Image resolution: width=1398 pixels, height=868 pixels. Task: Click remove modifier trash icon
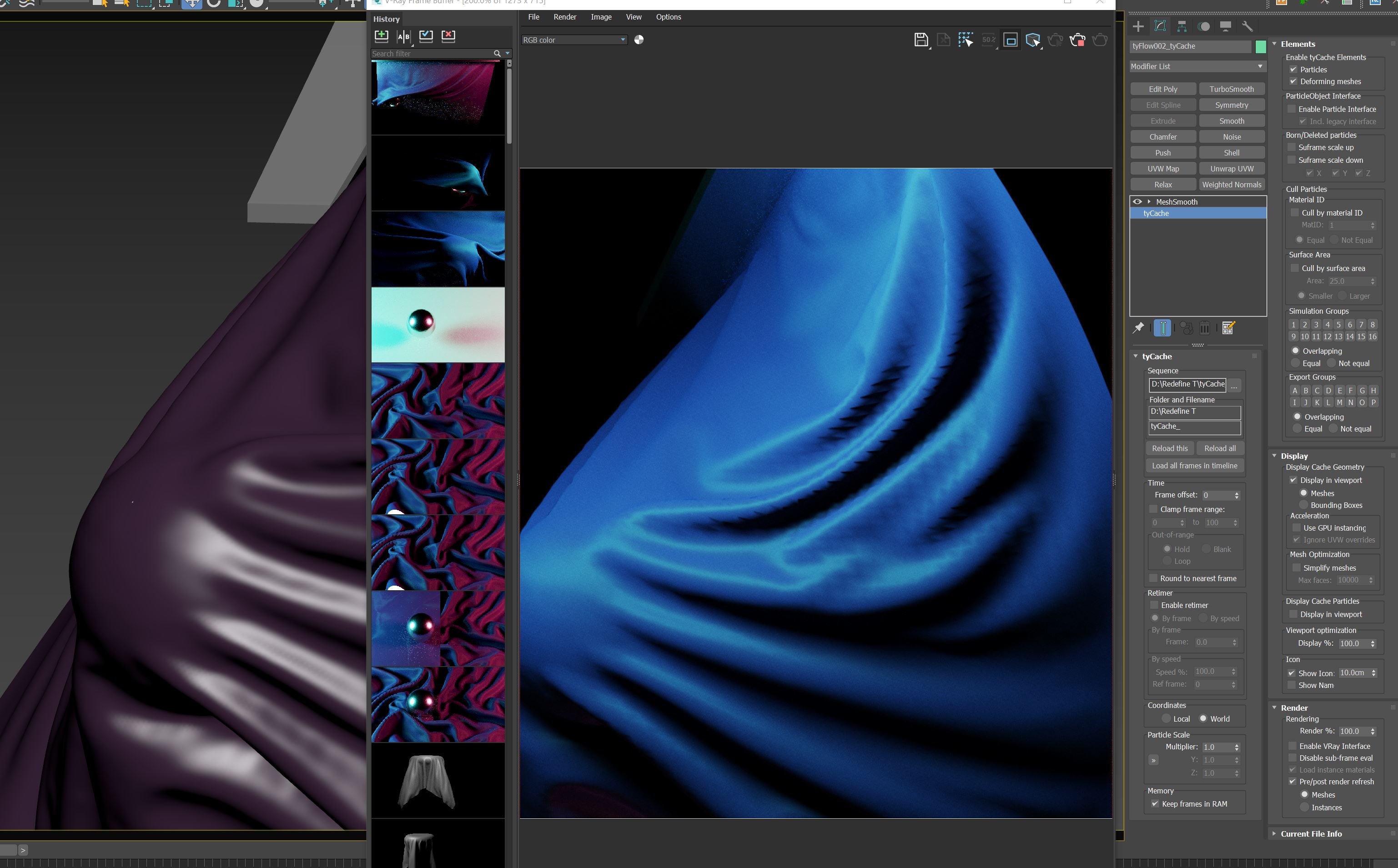tap(1205, 328)
